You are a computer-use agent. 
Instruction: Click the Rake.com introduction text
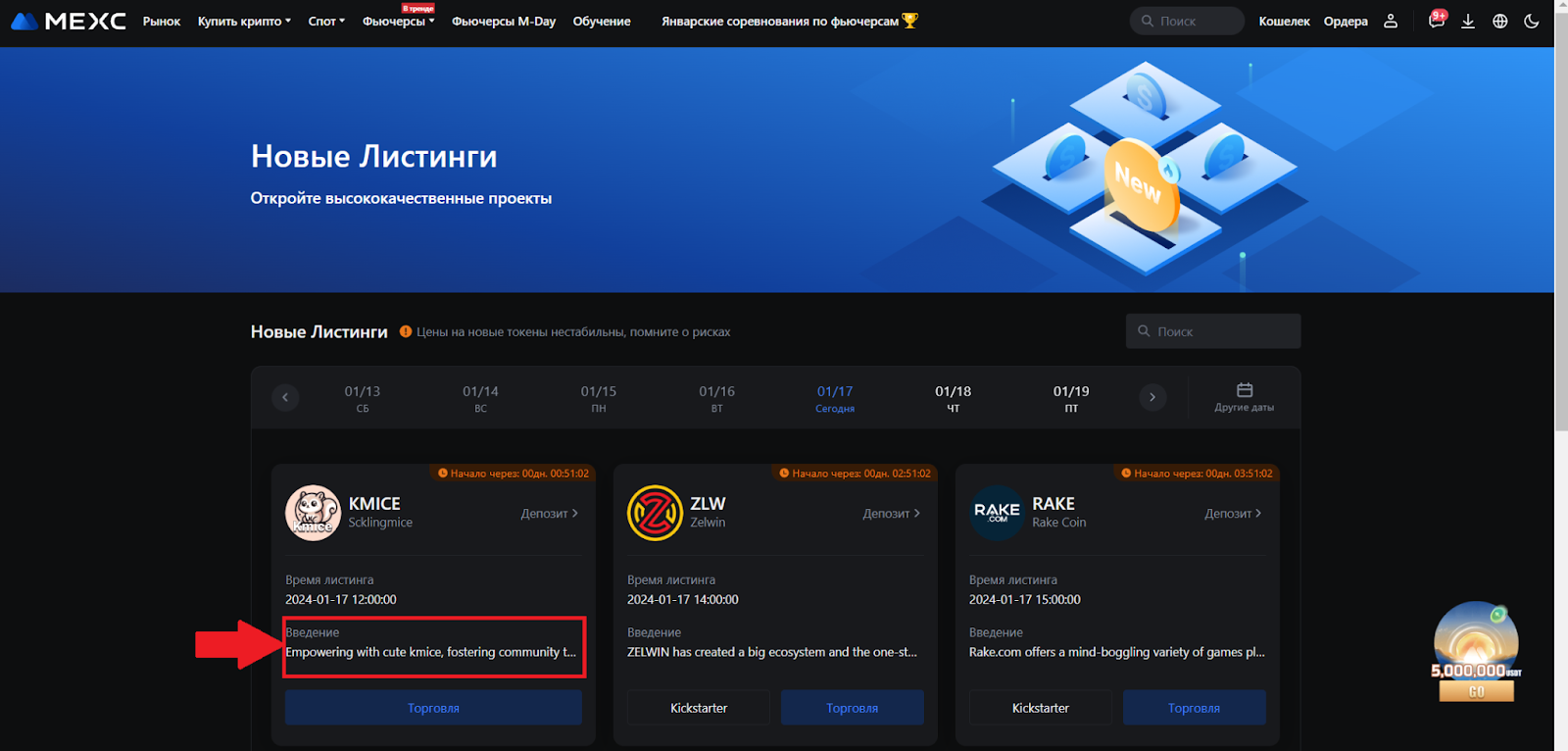click(1117, 652)
